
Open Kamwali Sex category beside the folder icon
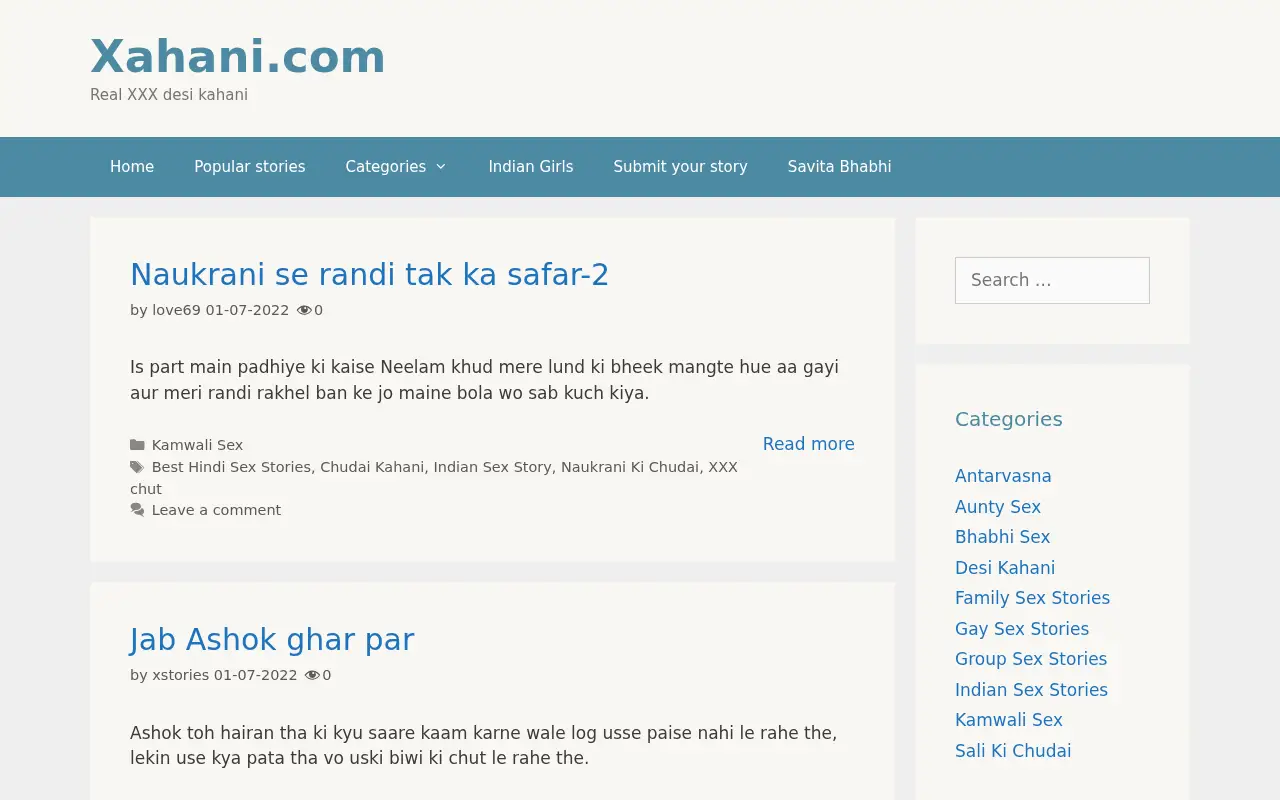point(198,445)
